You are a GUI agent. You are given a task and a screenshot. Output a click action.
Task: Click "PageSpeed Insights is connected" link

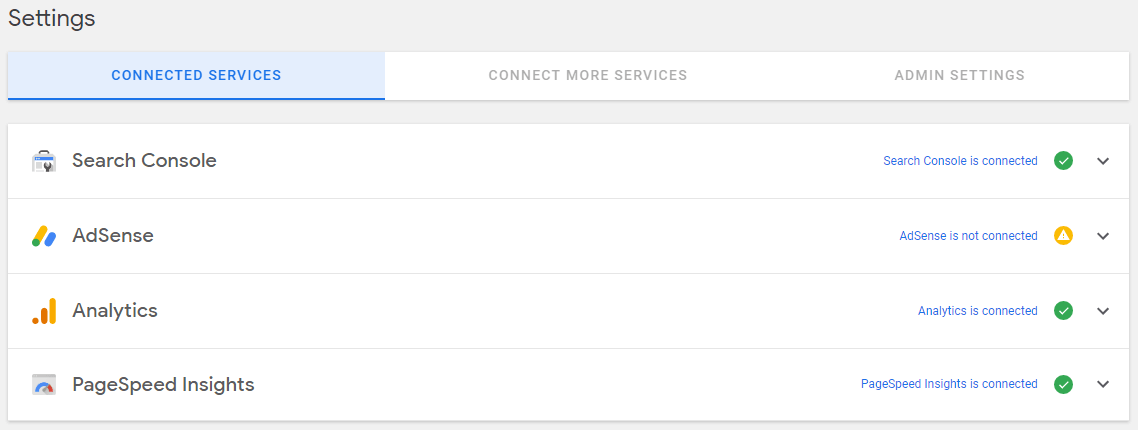coord(949,384)
